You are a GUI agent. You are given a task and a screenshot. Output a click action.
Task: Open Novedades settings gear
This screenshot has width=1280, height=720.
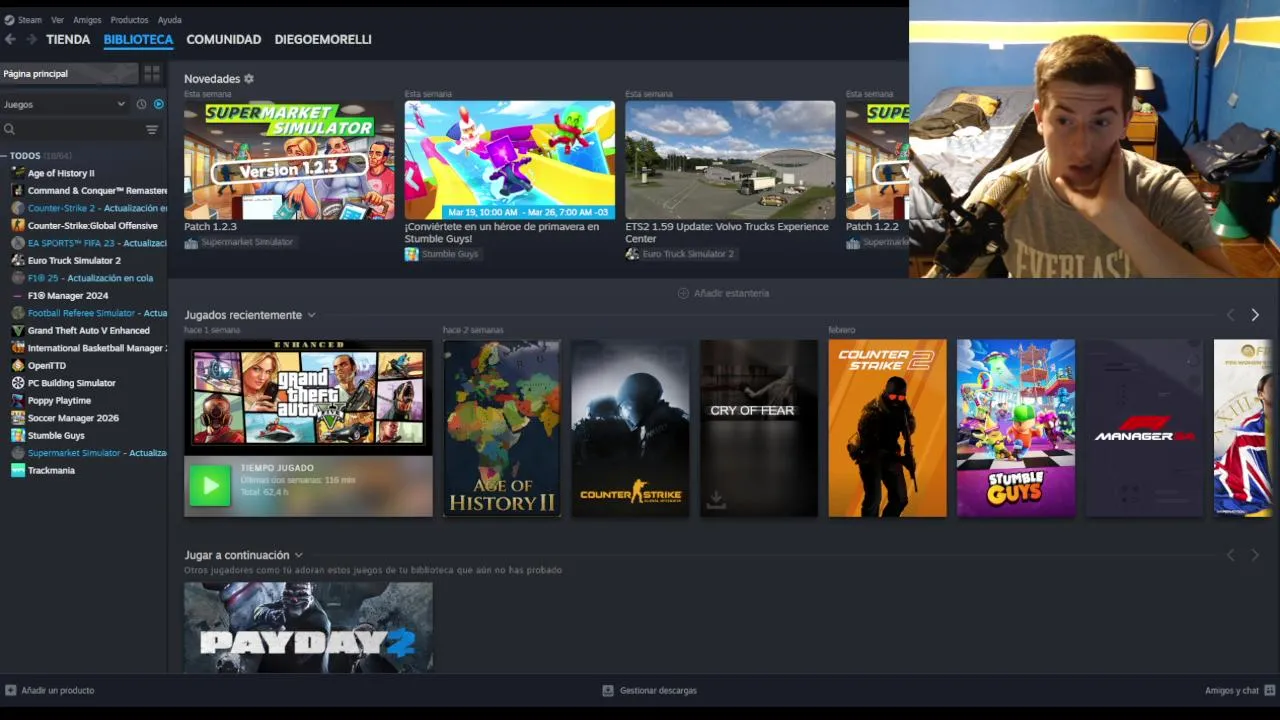(249, 79)
